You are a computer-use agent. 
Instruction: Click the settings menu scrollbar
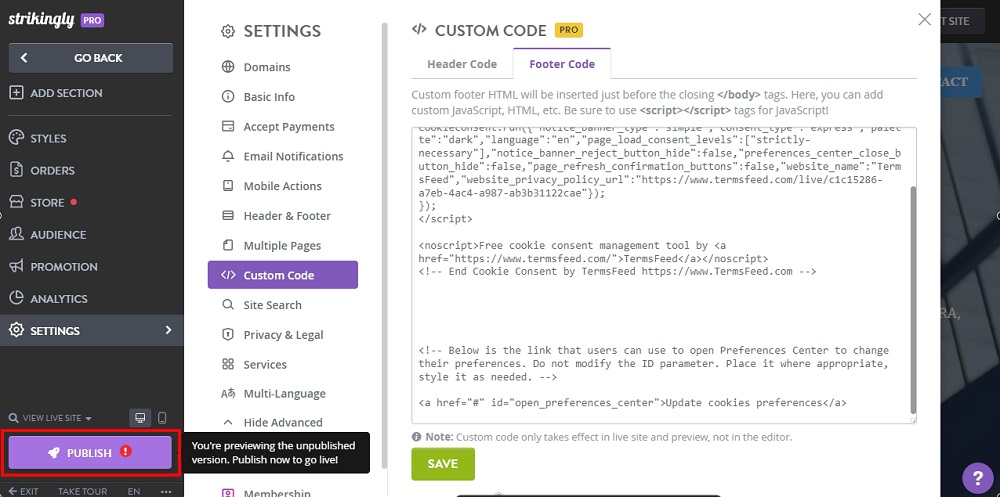385,246
